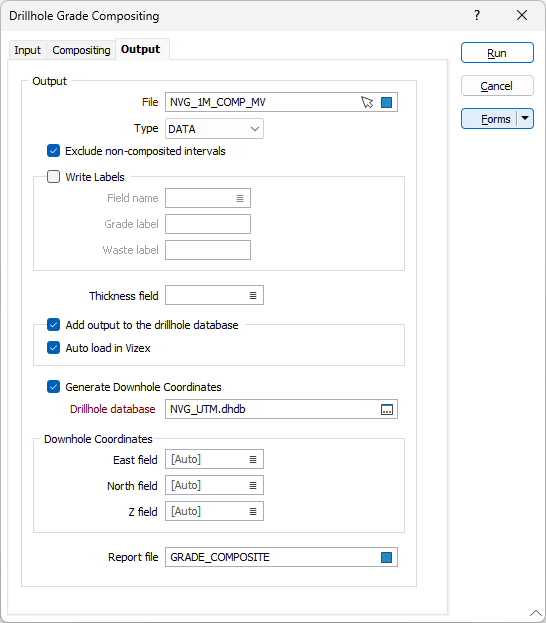
Task: Click the list icon in East field
Action: point(253,460)
